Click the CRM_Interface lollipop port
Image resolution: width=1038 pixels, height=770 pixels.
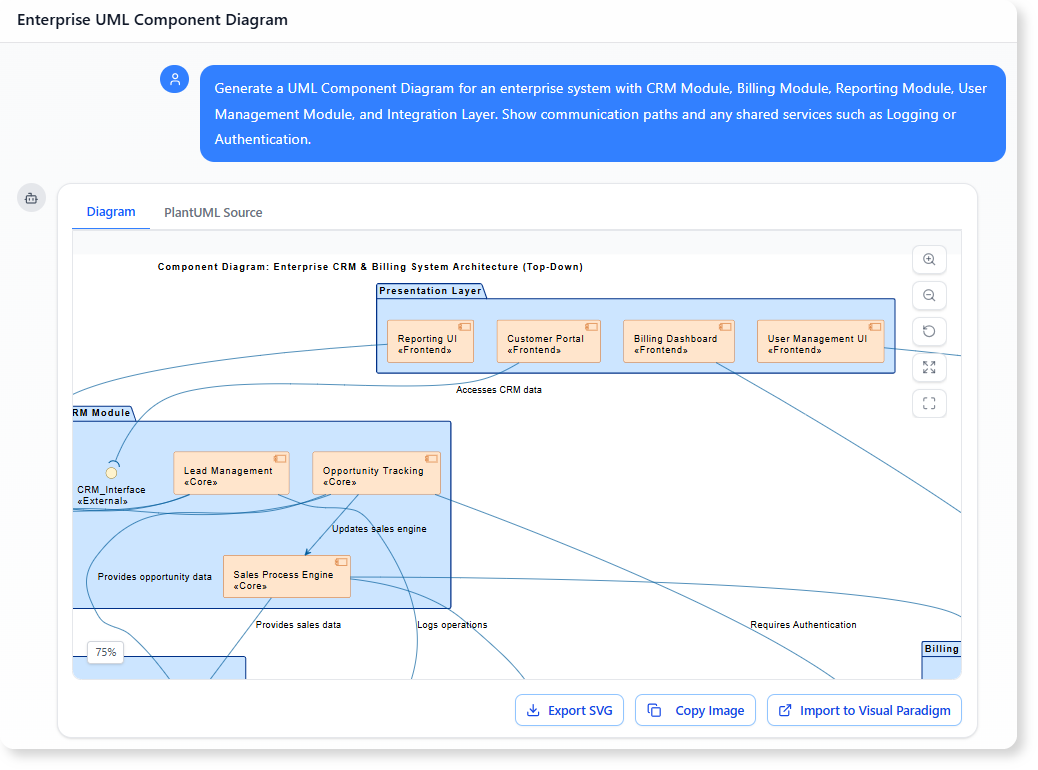111,471
